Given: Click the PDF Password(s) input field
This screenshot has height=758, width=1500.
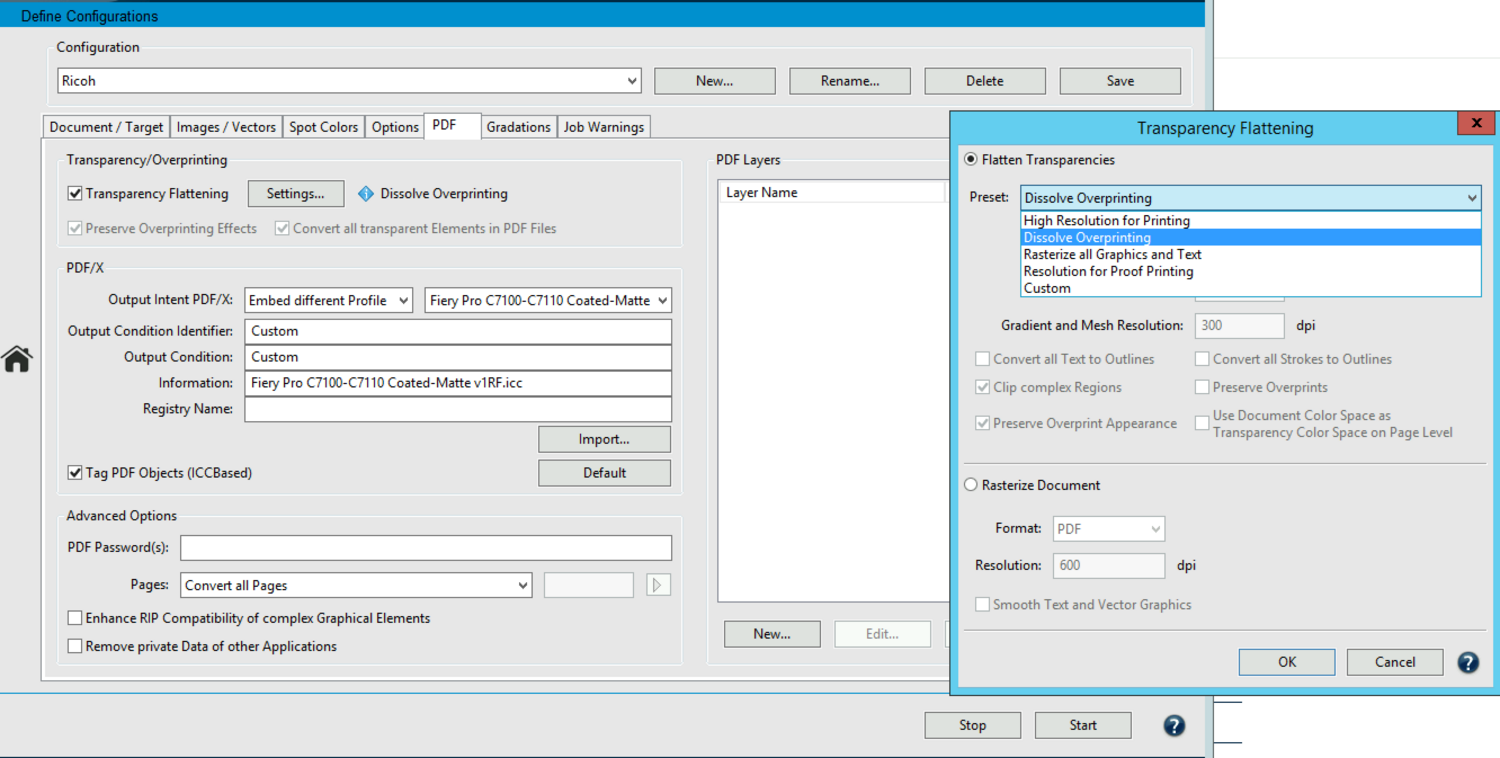Looking at the screenshot, I should 426,548.
